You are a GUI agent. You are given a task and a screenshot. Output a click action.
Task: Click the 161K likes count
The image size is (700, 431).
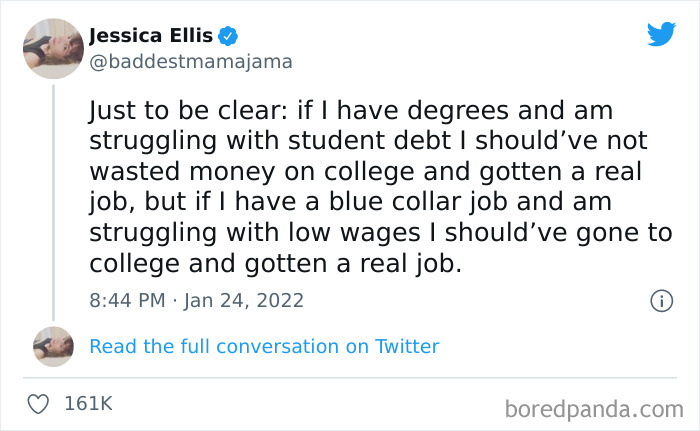(88, 404)
